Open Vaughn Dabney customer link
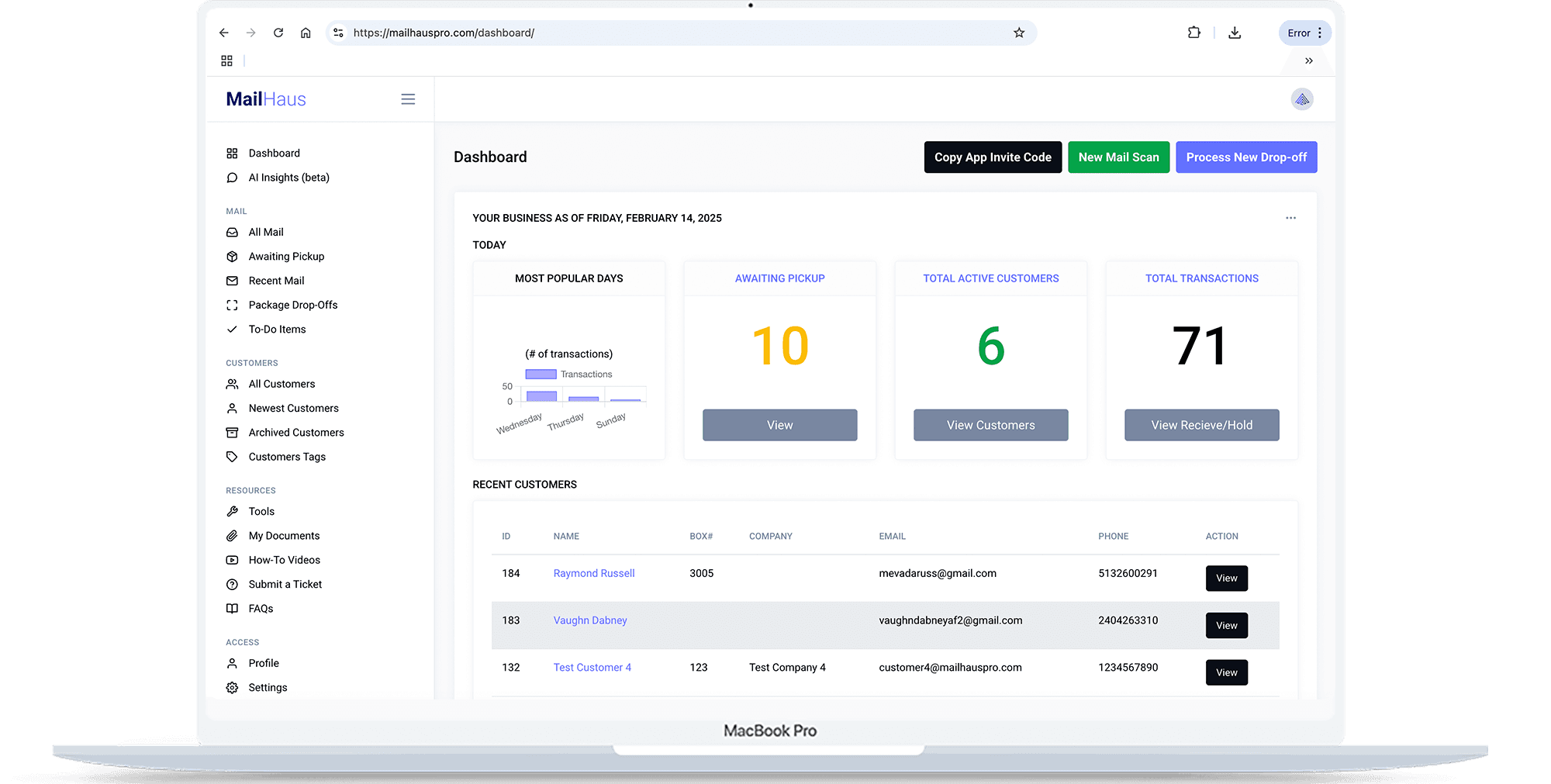 point(590,620)
